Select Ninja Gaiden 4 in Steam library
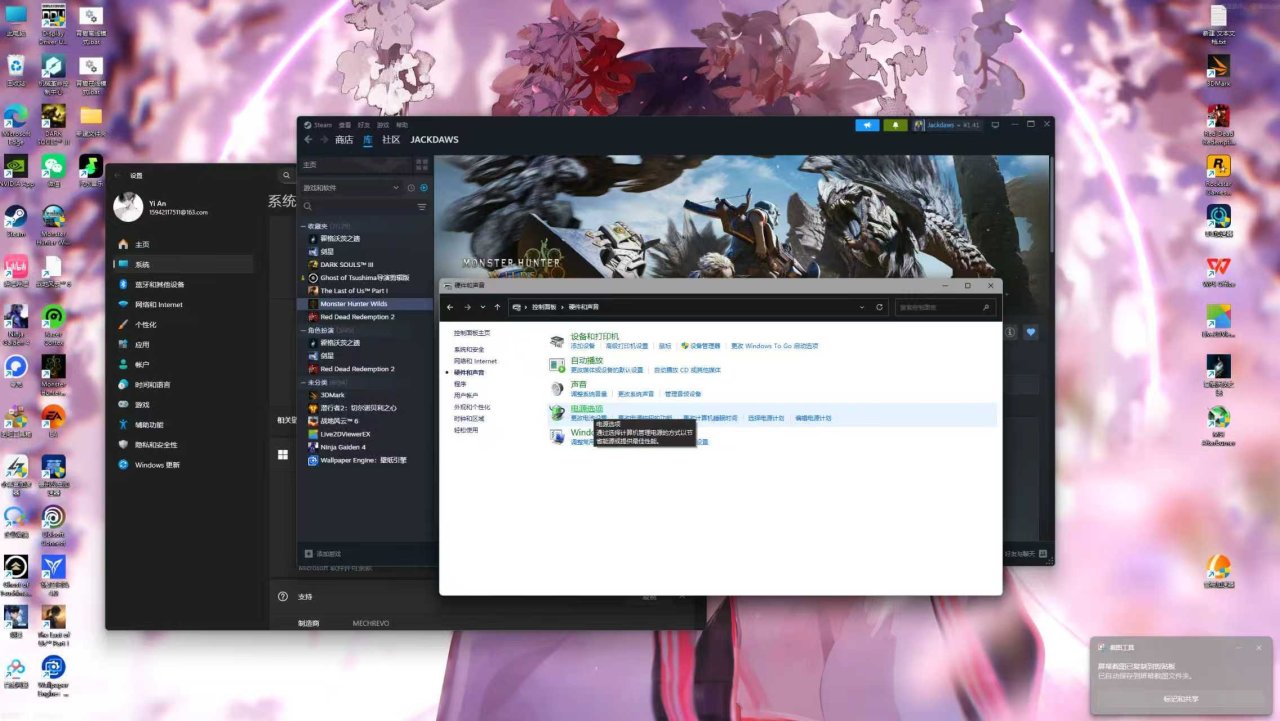This screenshot has height=721, width=1280. click(363, 447)
